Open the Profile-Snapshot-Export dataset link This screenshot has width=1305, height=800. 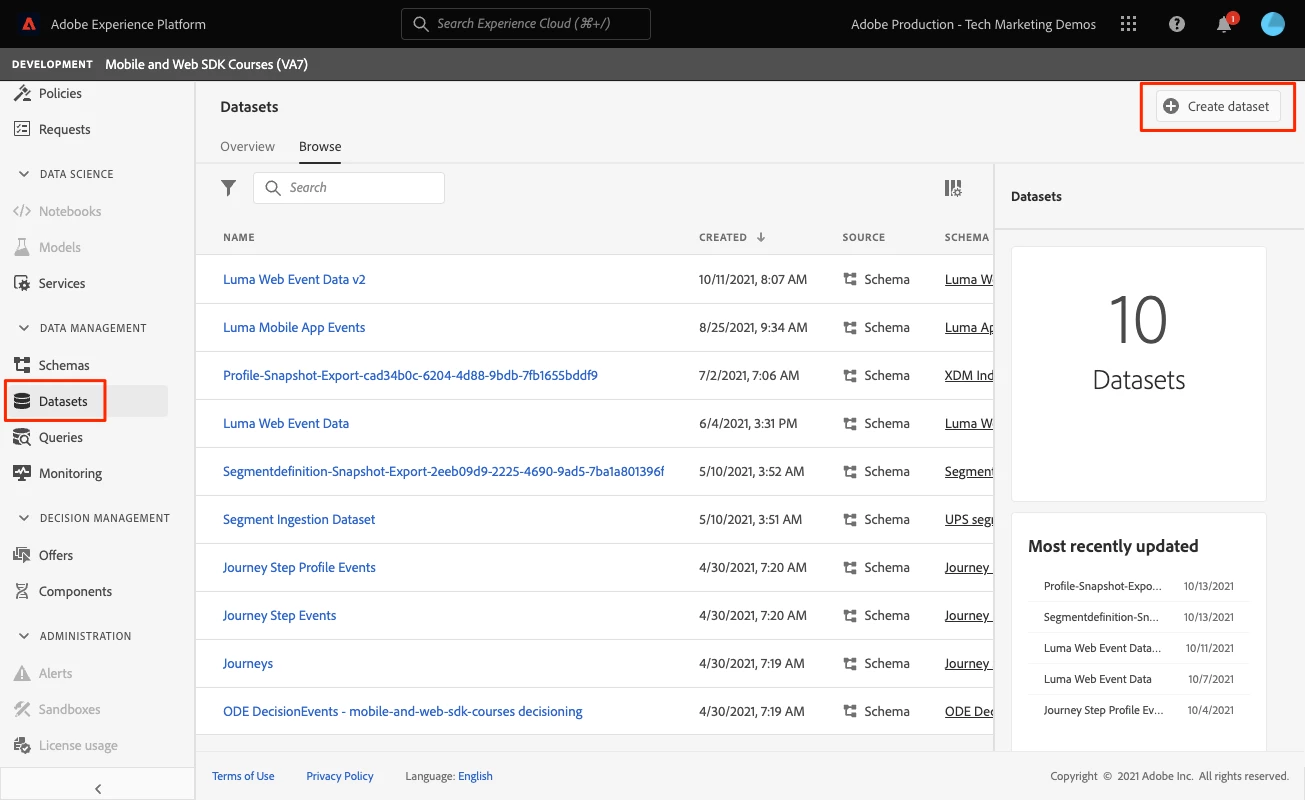[x=410, y=375]
